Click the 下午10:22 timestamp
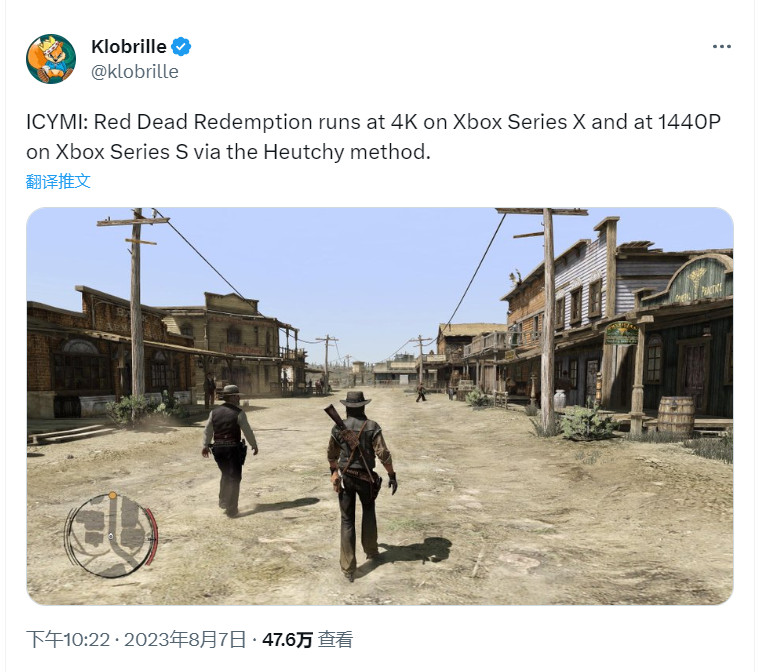Viewport: 766px width, 672px height. (x=68, y=640)
